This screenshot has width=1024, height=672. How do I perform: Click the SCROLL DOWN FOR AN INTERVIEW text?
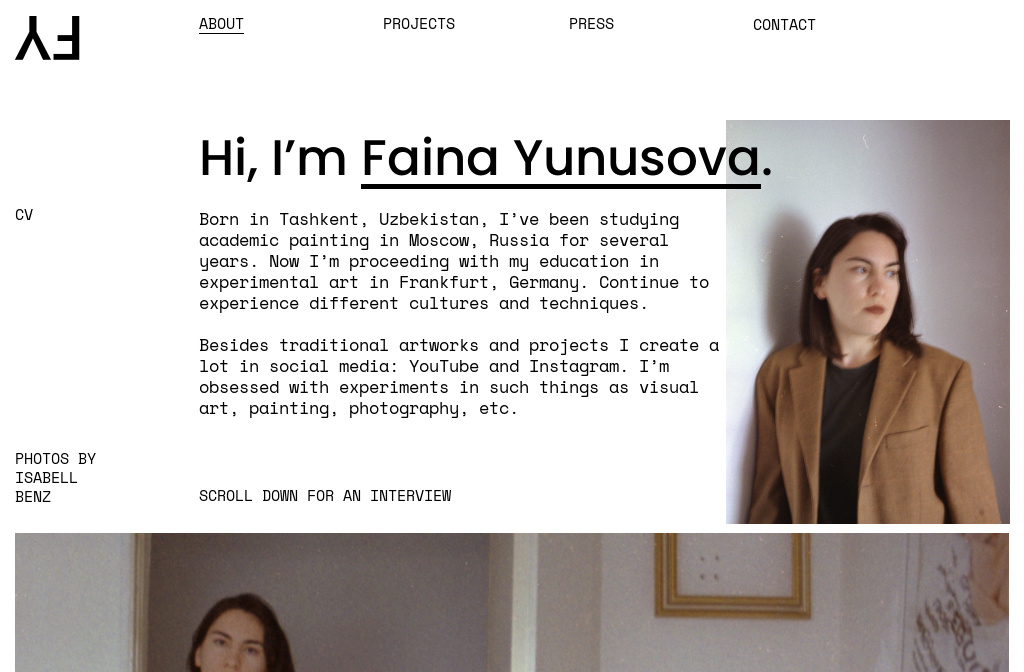coord(325,496)
